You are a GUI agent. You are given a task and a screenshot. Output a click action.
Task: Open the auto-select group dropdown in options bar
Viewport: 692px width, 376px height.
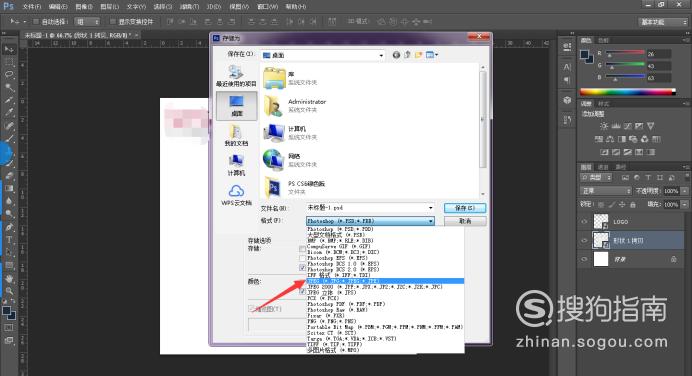(87, 21)
